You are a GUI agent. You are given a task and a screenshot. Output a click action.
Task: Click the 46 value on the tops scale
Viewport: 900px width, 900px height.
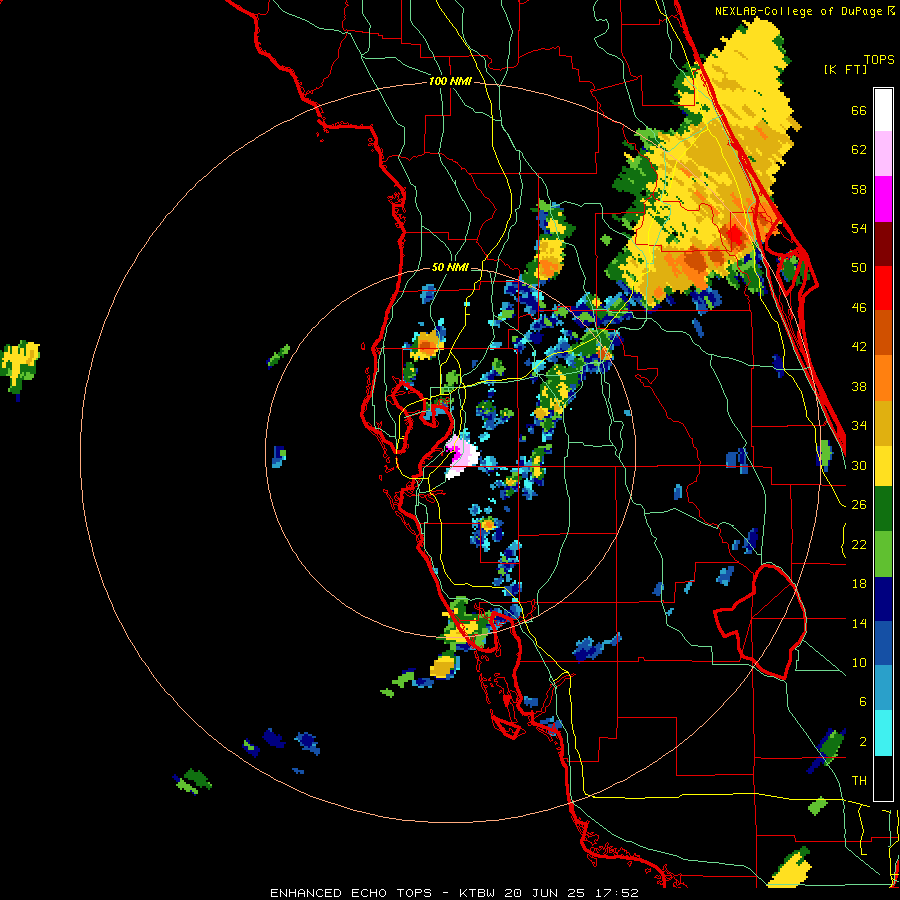tap(859, 308)
